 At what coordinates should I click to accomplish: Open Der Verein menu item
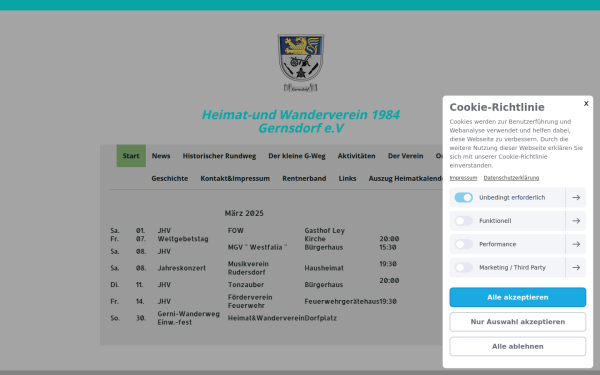pos(406,156)
